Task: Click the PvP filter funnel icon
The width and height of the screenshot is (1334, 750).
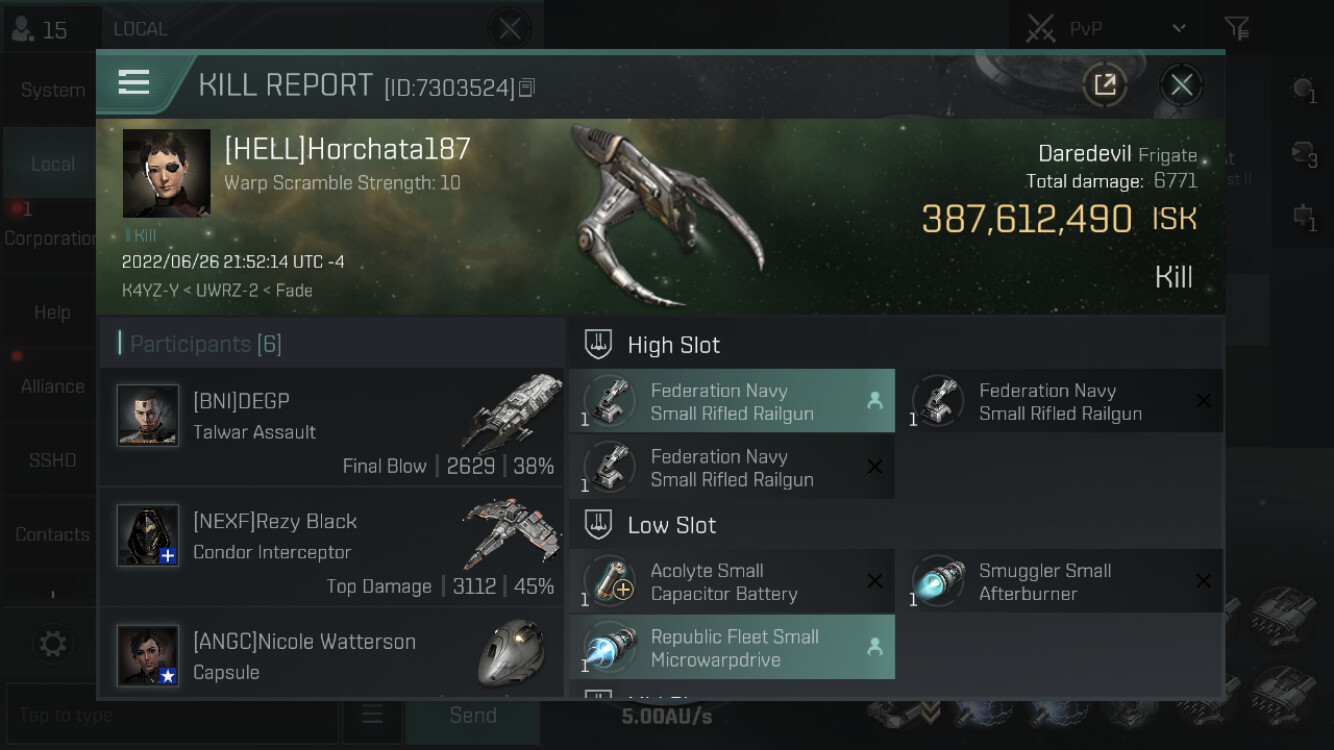Action: click(1237, 28)
